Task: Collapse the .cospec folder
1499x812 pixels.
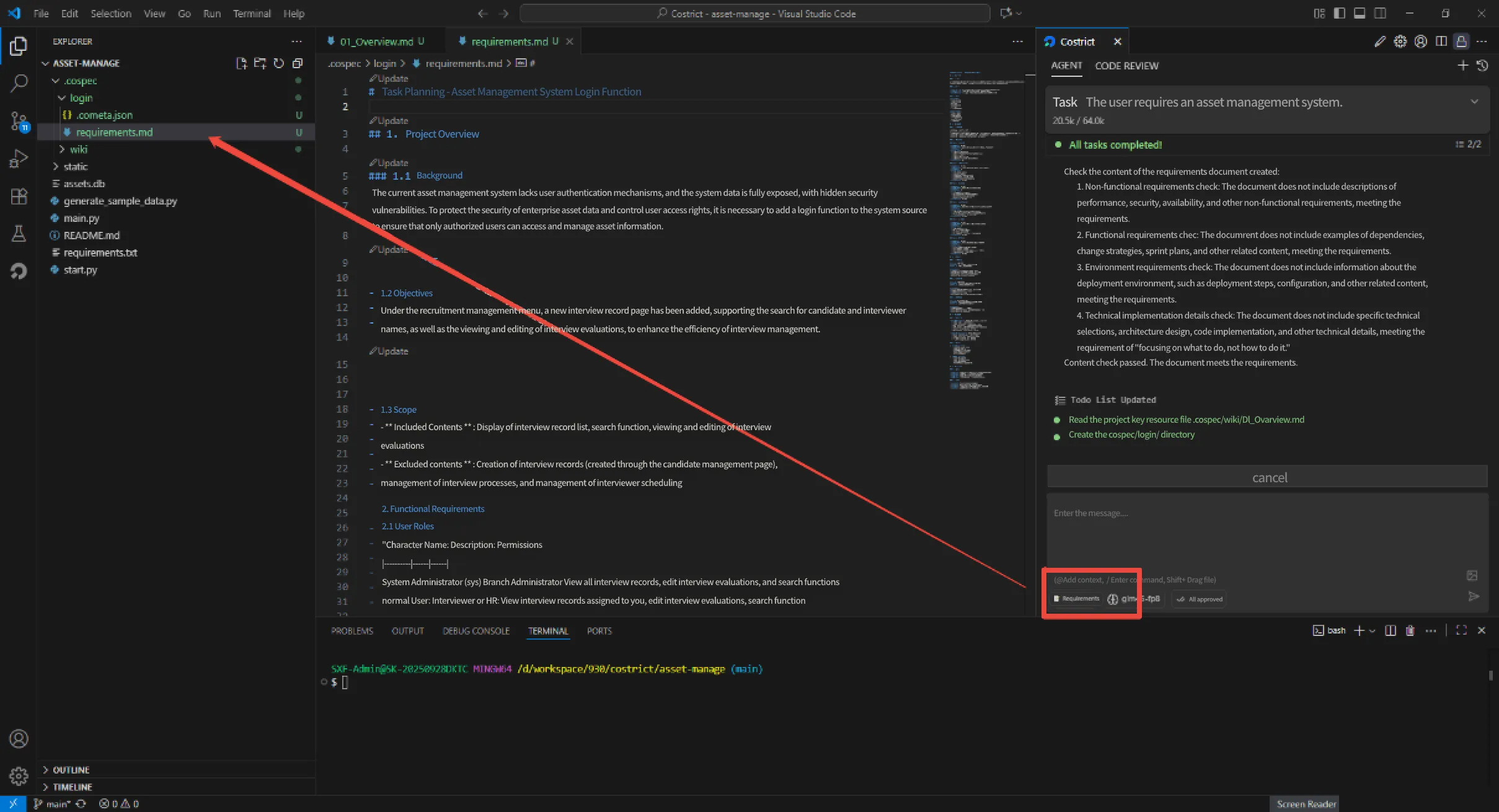Action: 56,81
